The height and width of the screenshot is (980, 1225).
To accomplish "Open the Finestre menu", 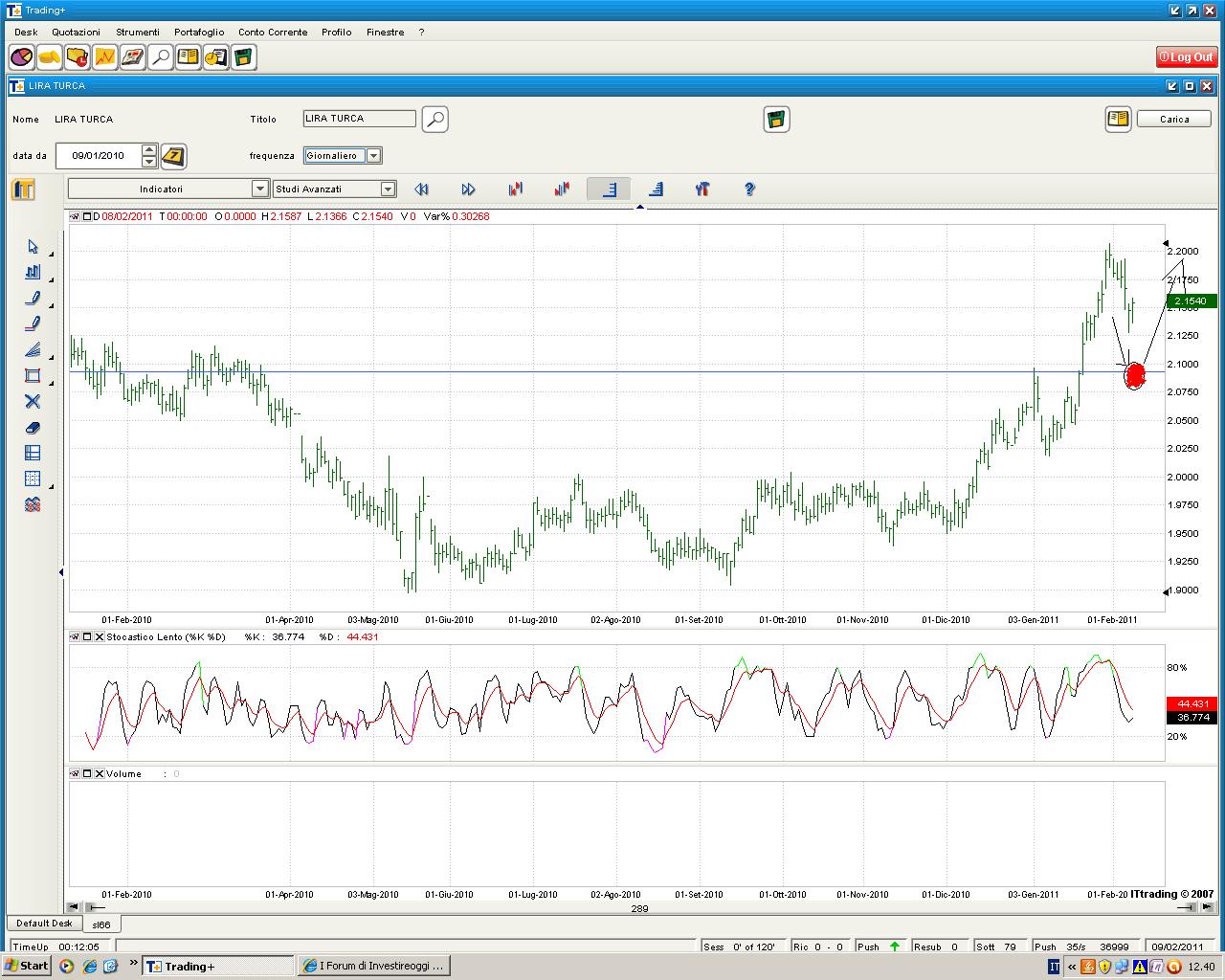I will tap(385, 32).
